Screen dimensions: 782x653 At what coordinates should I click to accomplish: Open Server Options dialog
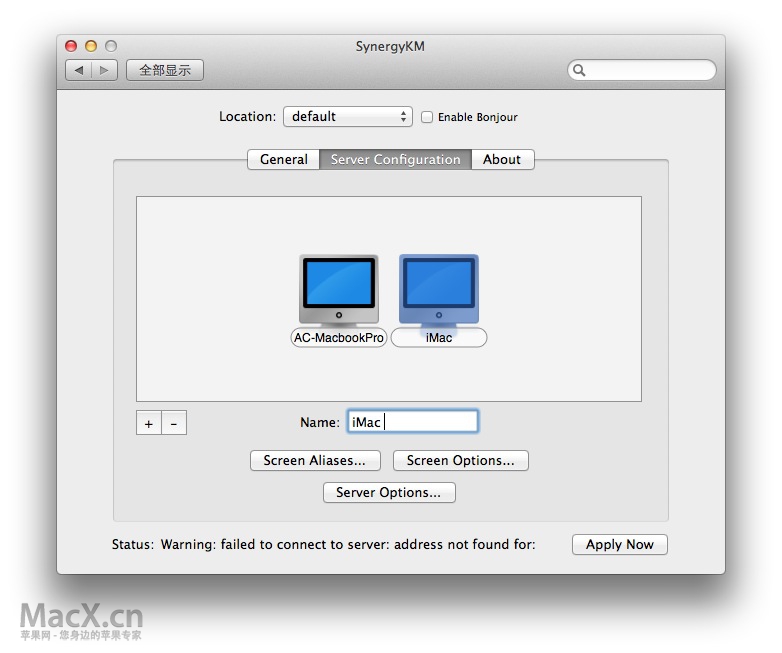(389, 492)
